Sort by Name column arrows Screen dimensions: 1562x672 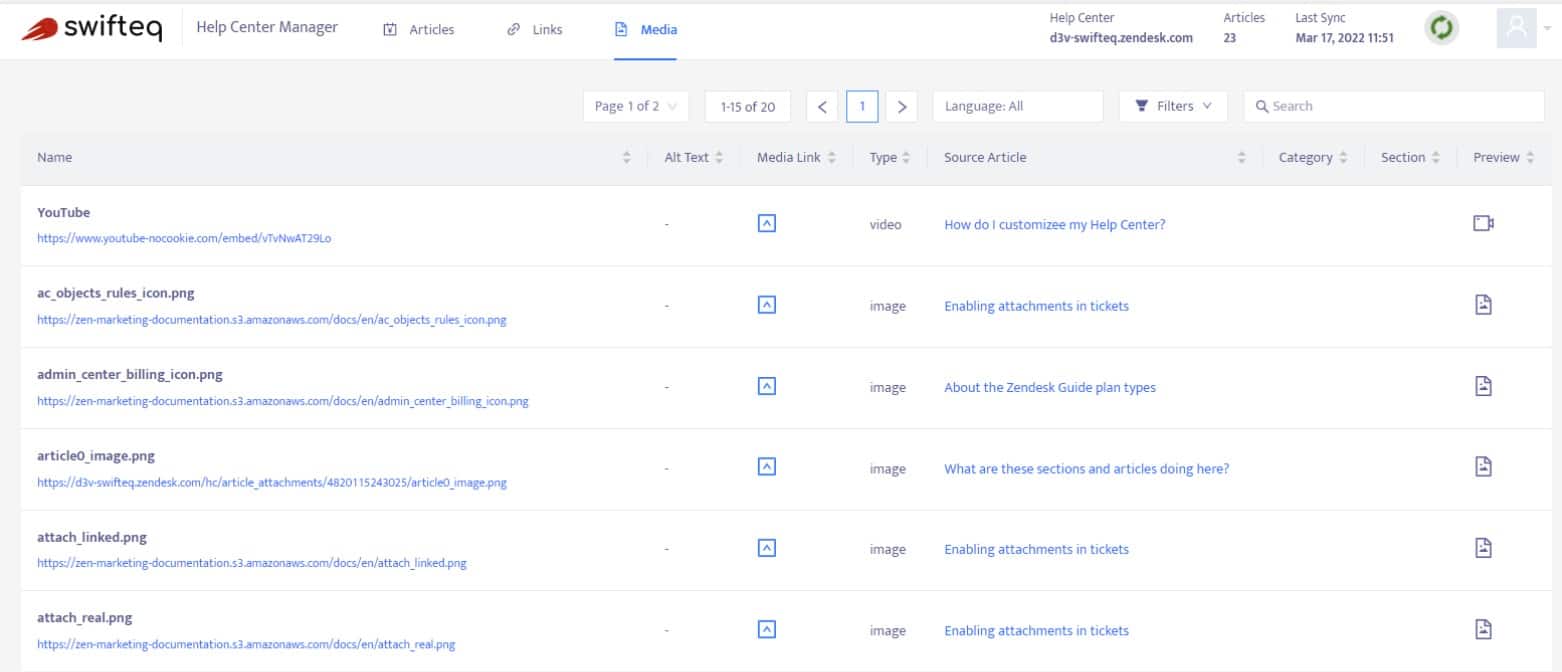coord(627,158)
